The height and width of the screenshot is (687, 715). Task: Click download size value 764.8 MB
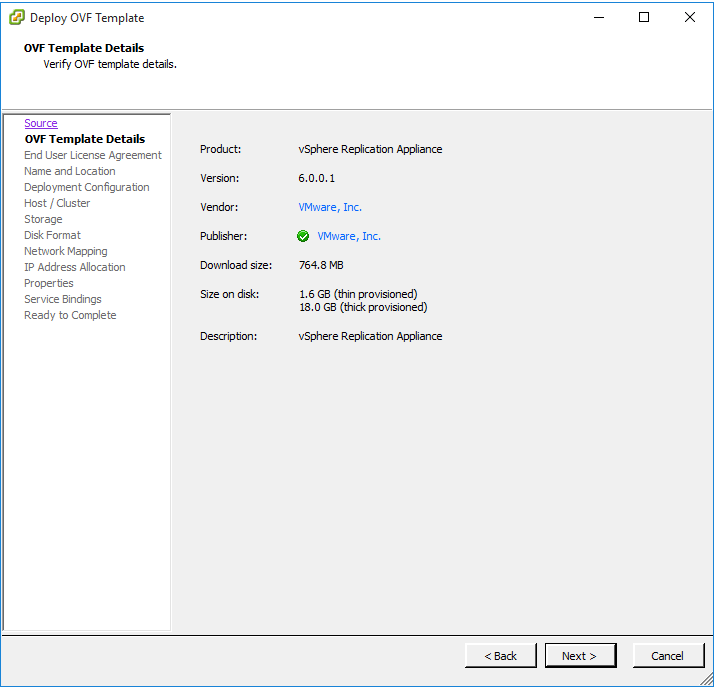click(321, 265)
